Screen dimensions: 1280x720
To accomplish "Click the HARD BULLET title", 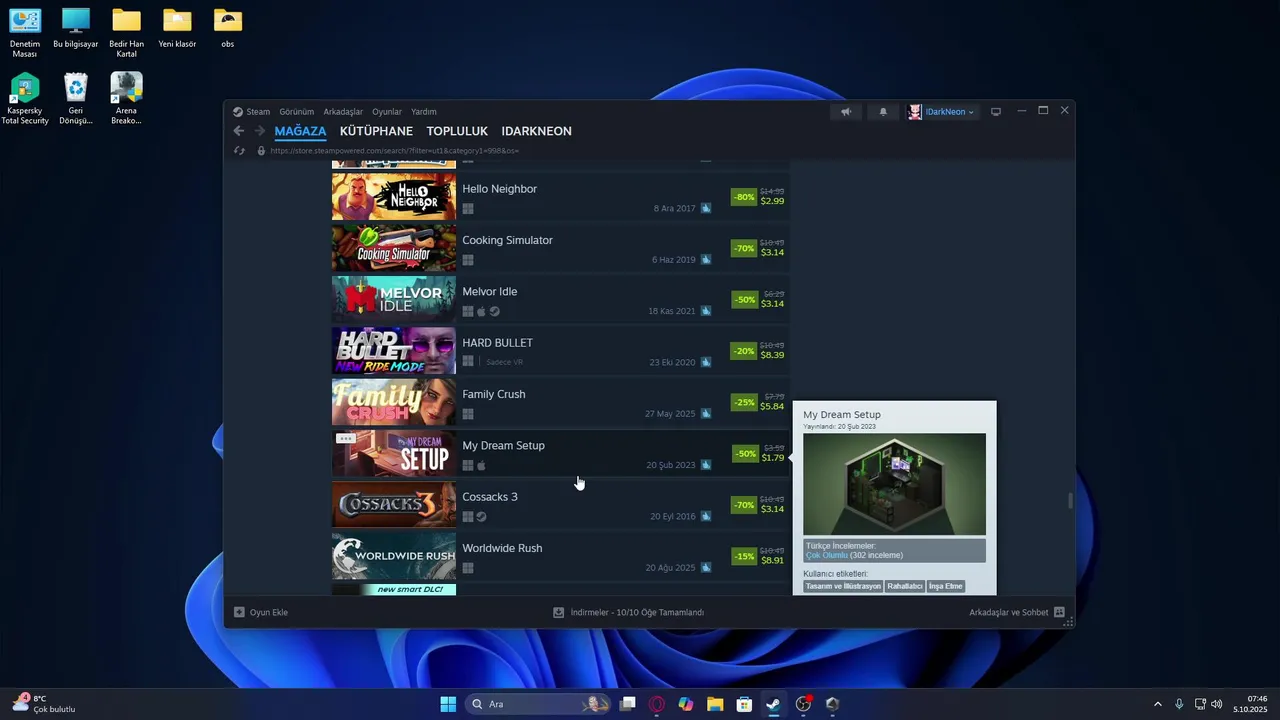I will (x=497, y=343).
